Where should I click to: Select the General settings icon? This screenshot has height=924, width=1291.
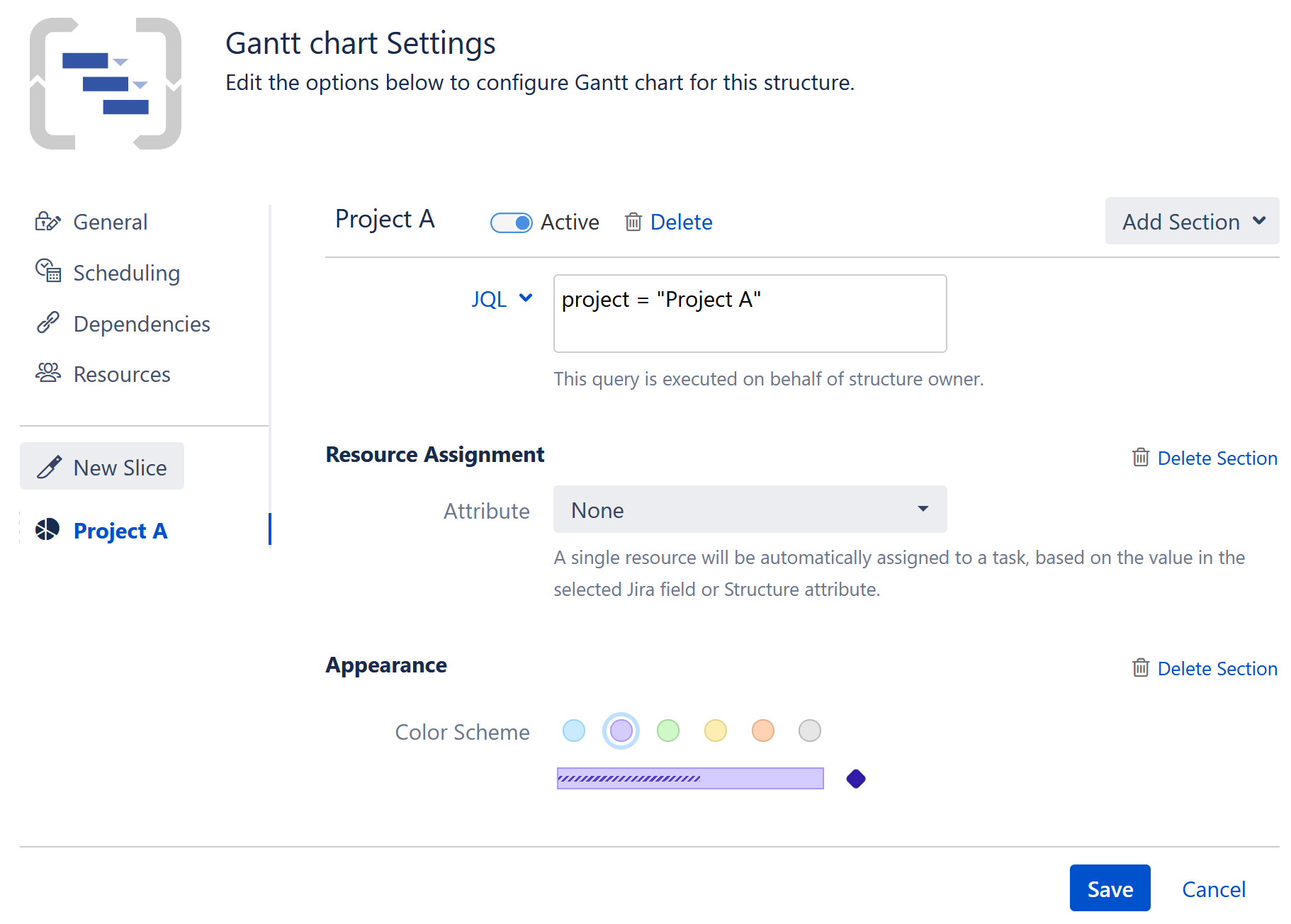pos(48,221)
